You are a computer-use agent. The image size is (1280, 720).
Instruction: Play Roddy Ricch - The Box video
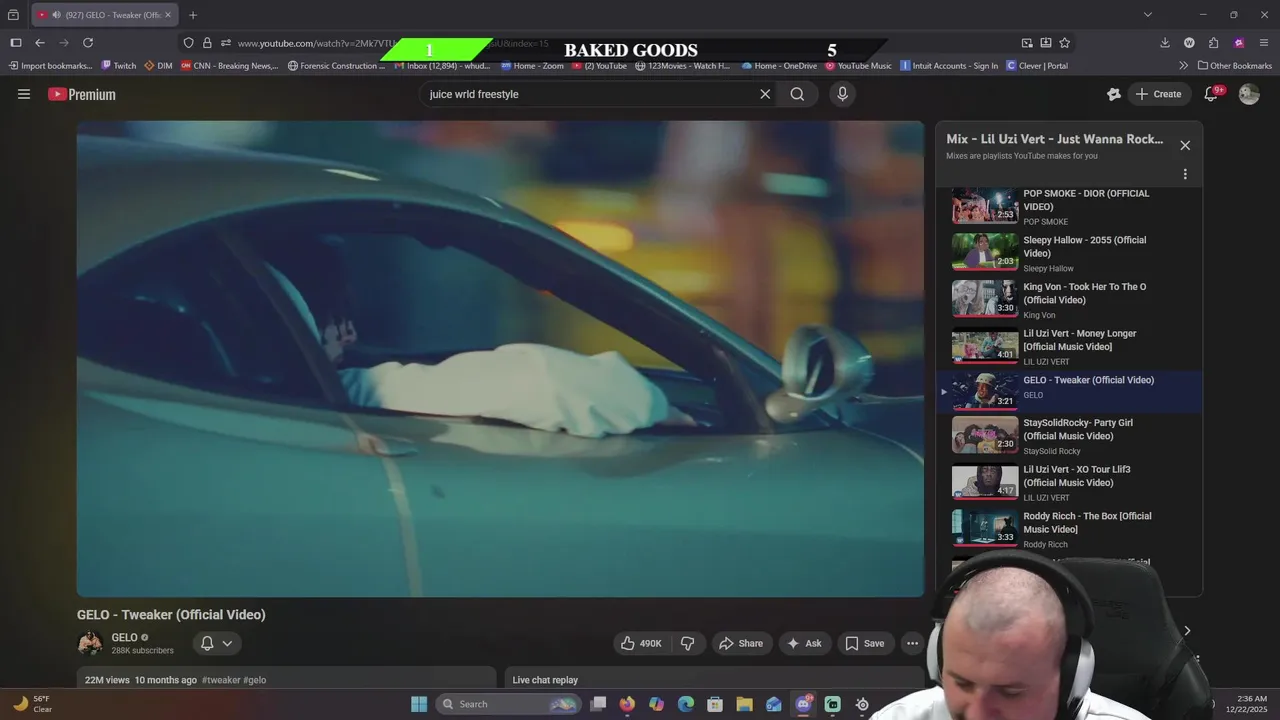(1070, 529)
